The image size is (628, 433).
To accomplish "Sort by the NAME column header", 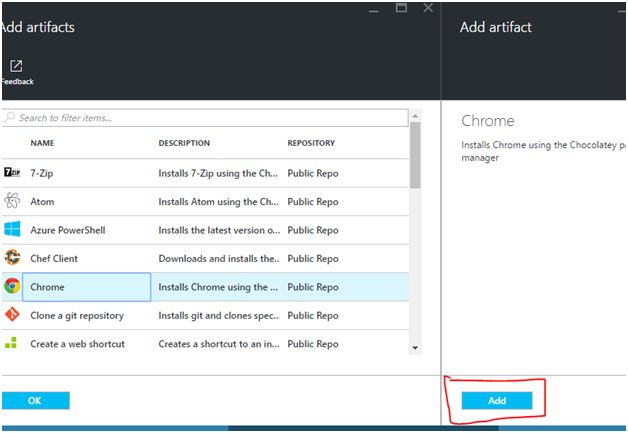I will (42, 143).
